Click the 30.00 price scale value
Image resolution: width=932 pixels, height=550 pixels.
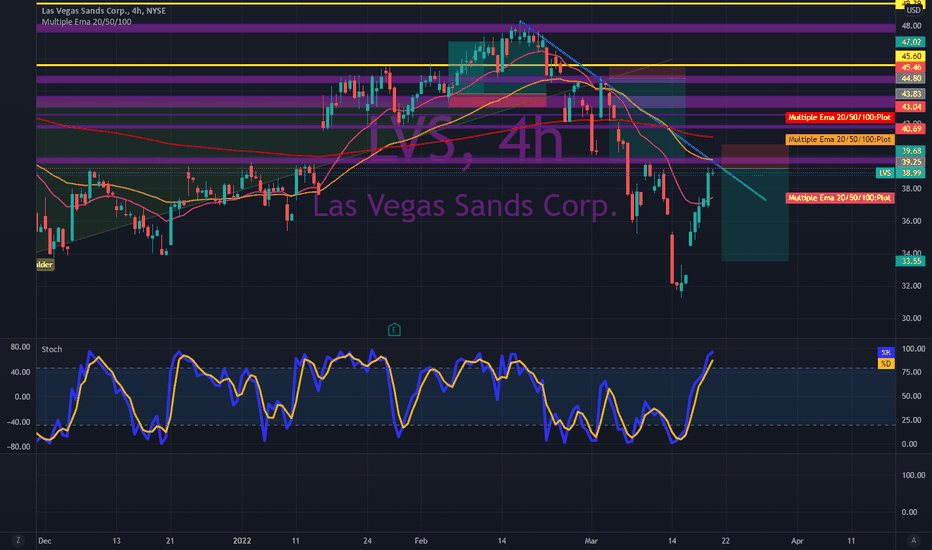[911, 318]
